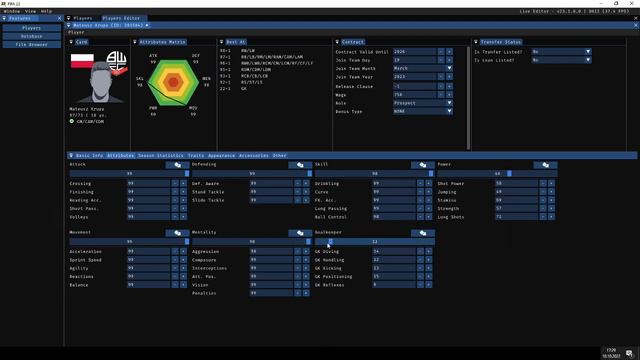The height and width of the screenshot is (360, 640).
Task: Collapse the Transfer Status panel triangle
Action: [x=476, y=42]
